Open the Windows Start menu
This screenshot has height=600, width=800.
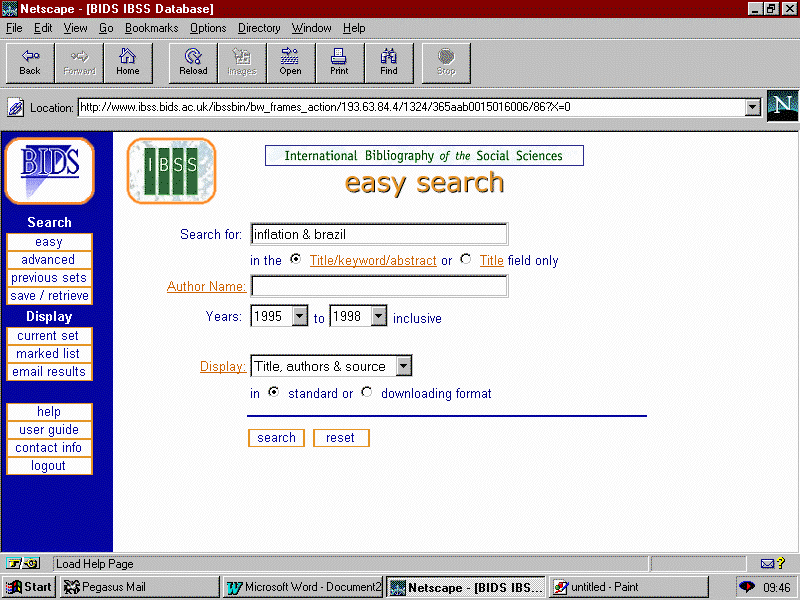29,587
